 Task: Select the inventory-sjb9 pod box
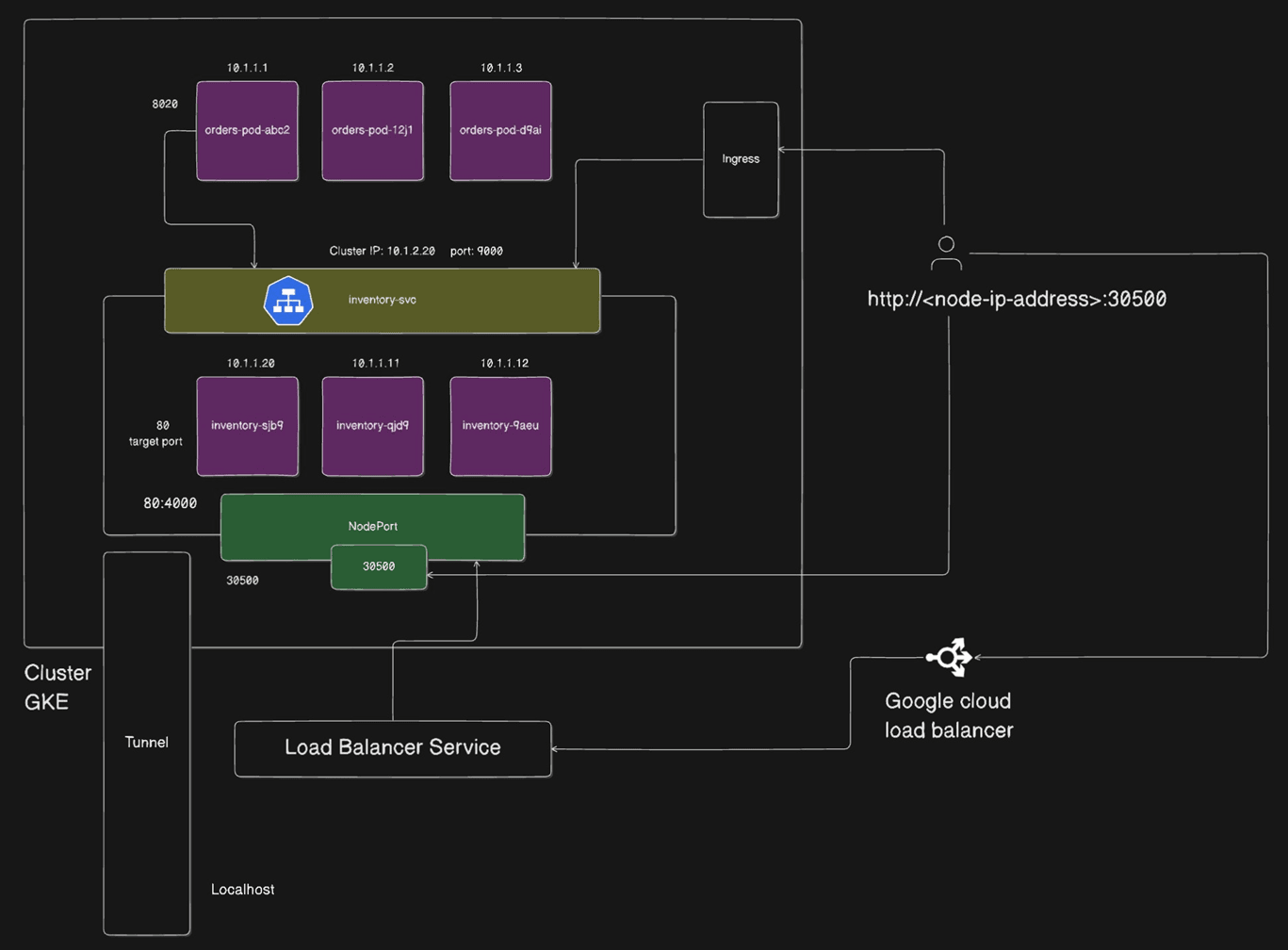(x=247, y=426)
